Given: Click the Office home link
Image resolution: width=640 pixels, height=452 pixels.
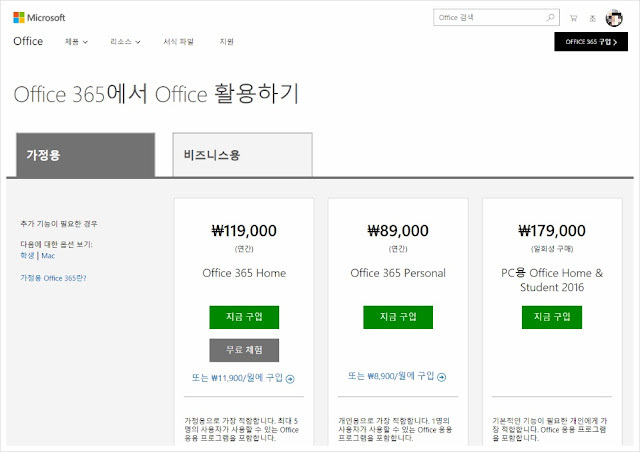Looking at the screenshot, I should point(28,41).
